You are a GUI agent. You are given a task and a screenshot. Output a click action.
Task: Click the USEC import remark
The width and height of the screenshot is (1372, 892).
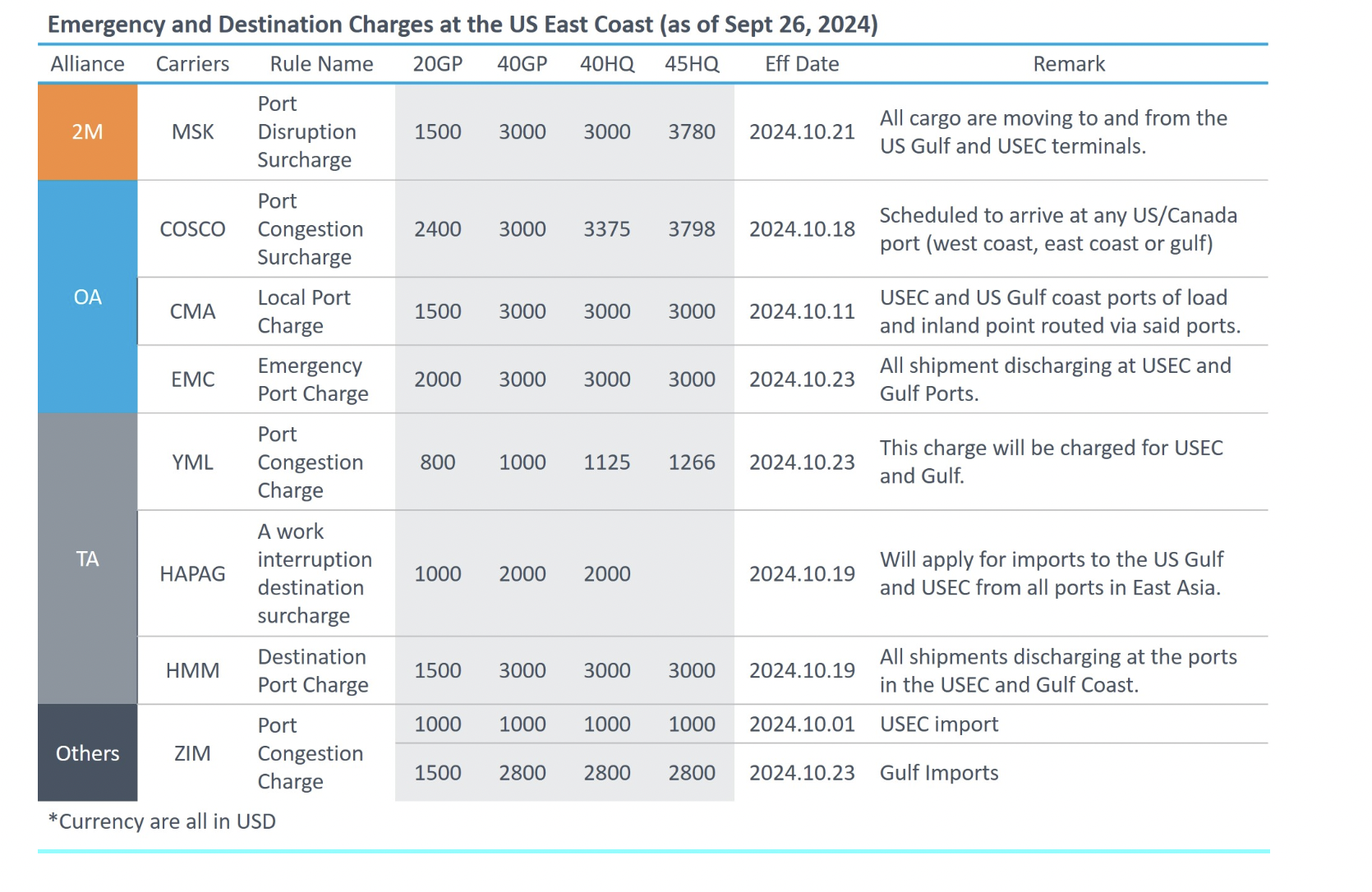(939, 724)
